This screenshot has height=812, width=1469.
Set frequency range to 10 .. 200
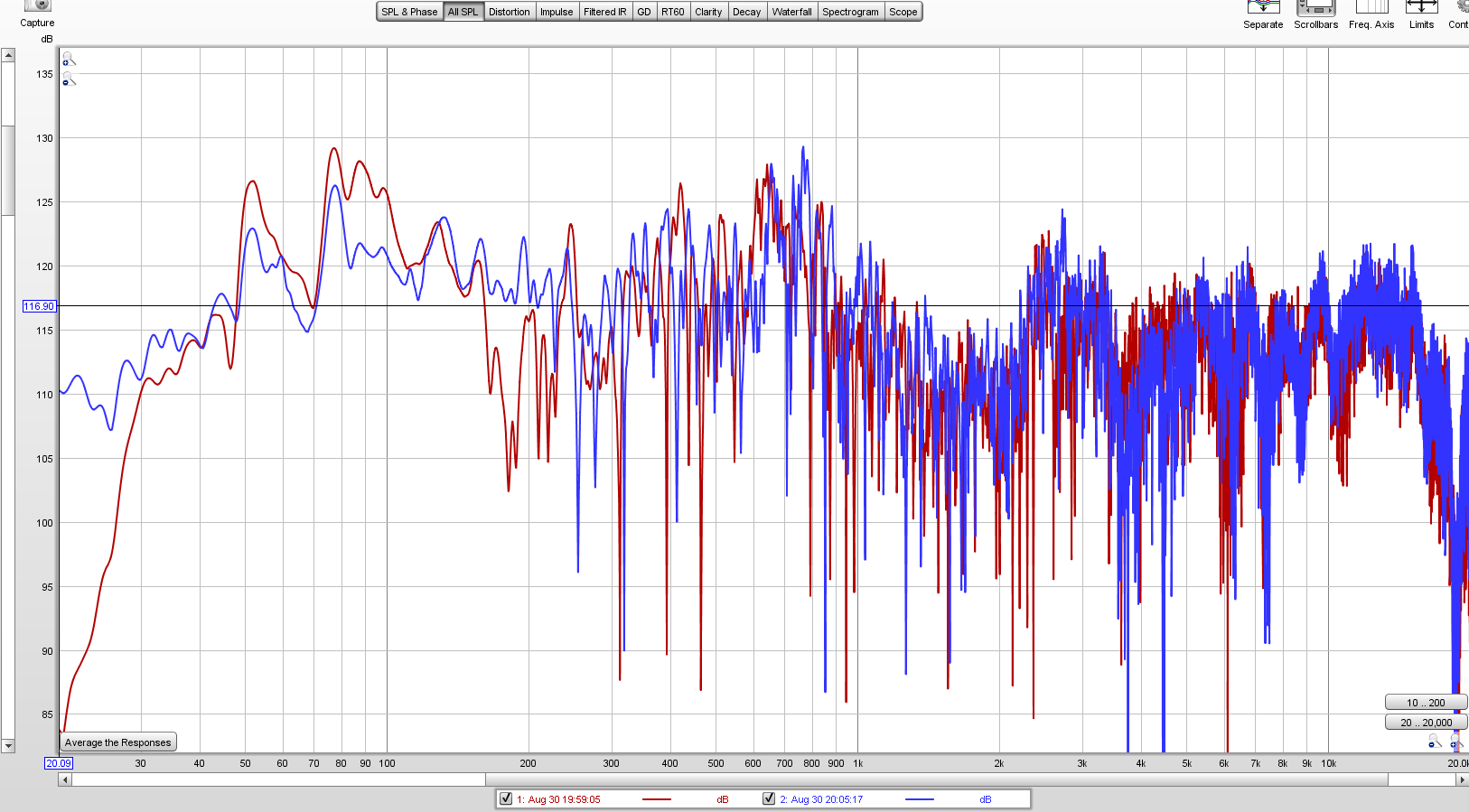(x=1425, y=703)
